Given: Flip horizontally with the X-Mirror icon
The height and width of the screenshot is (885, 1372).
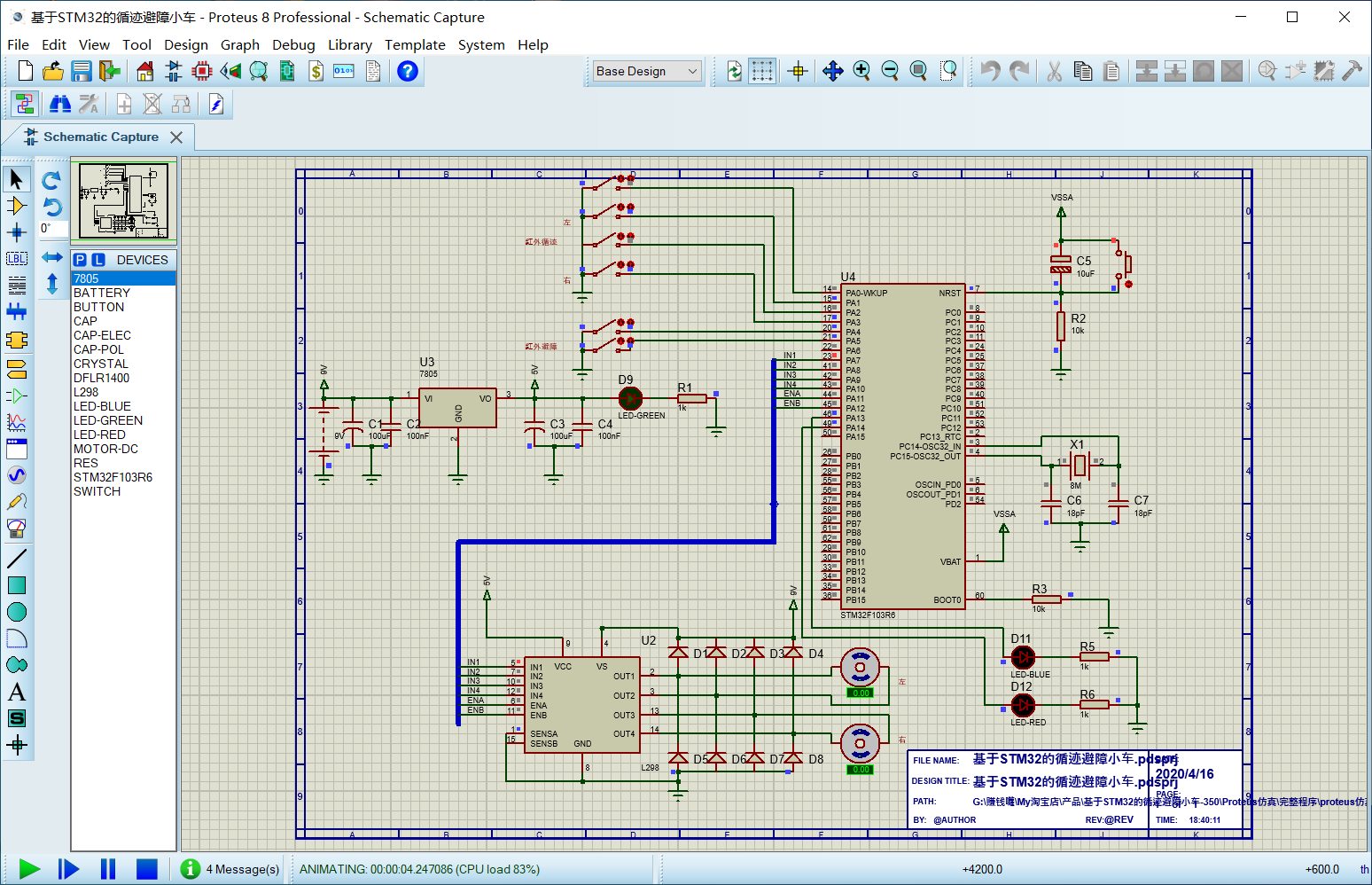Looking at the screenshot, I should point(52,257).
